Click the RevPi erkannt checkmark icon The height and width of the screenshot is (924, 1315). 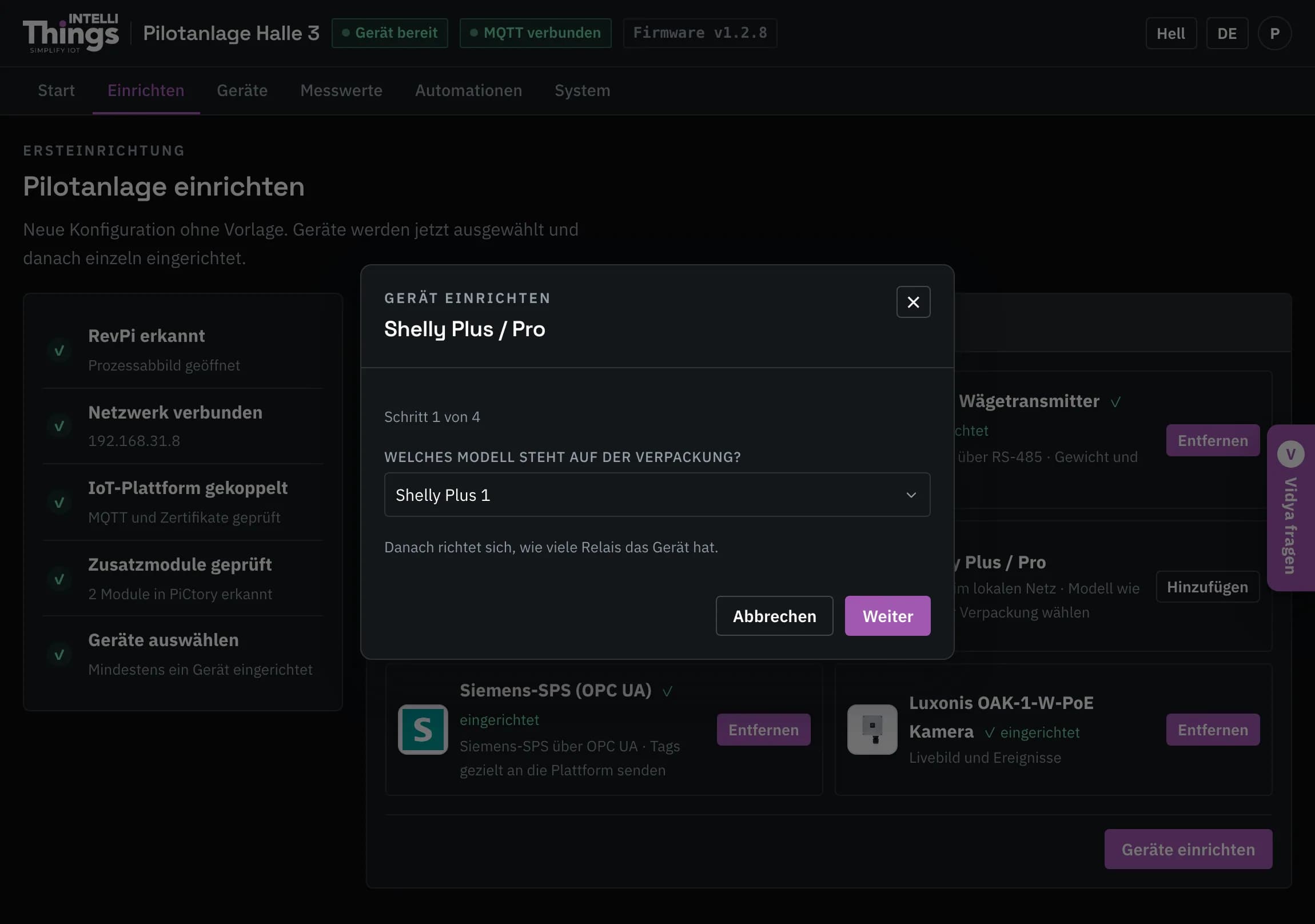click(59, 350)
